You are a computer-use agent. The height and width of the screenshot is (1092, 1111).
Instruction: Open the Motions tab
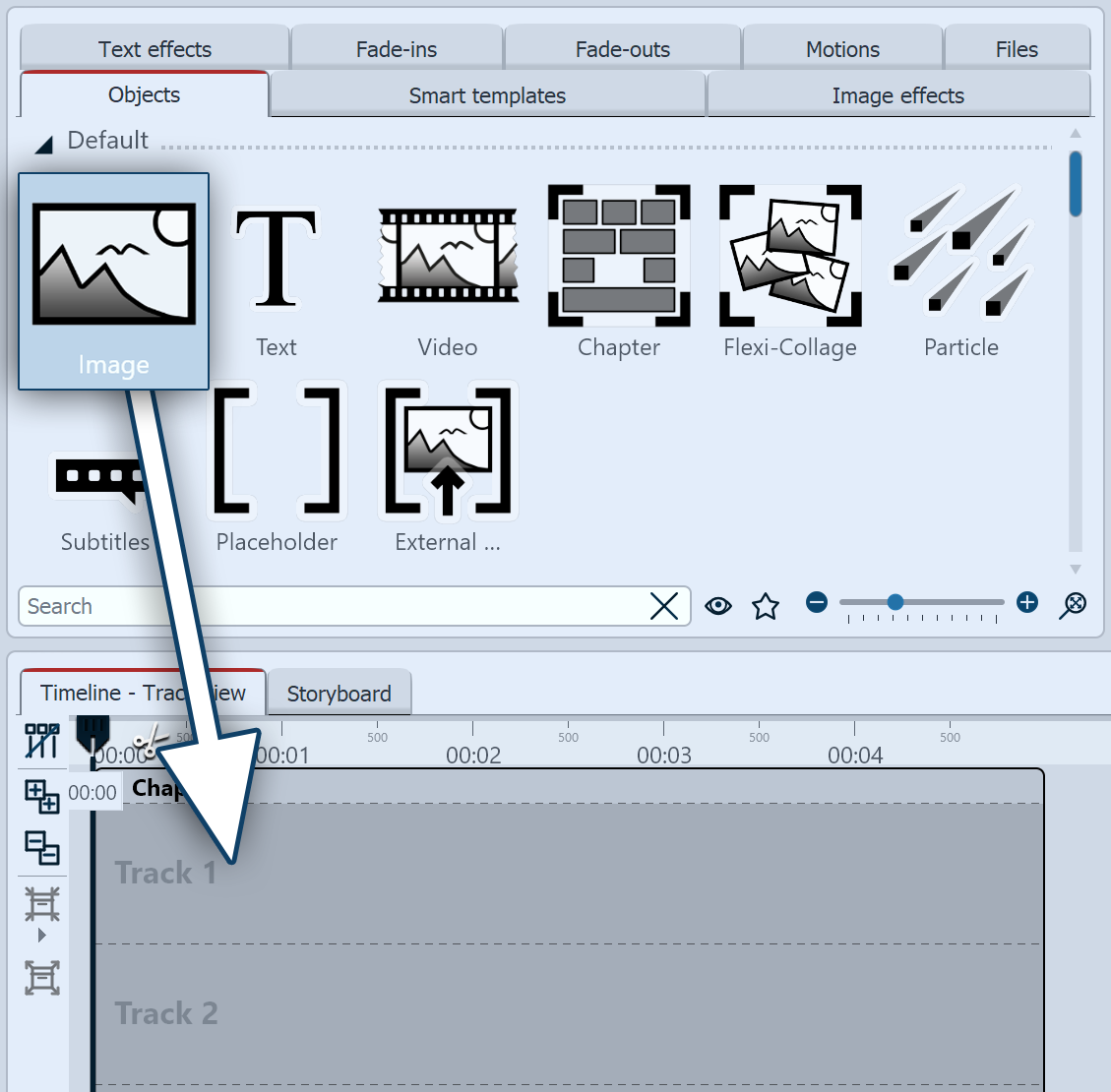tap(841, 48)
